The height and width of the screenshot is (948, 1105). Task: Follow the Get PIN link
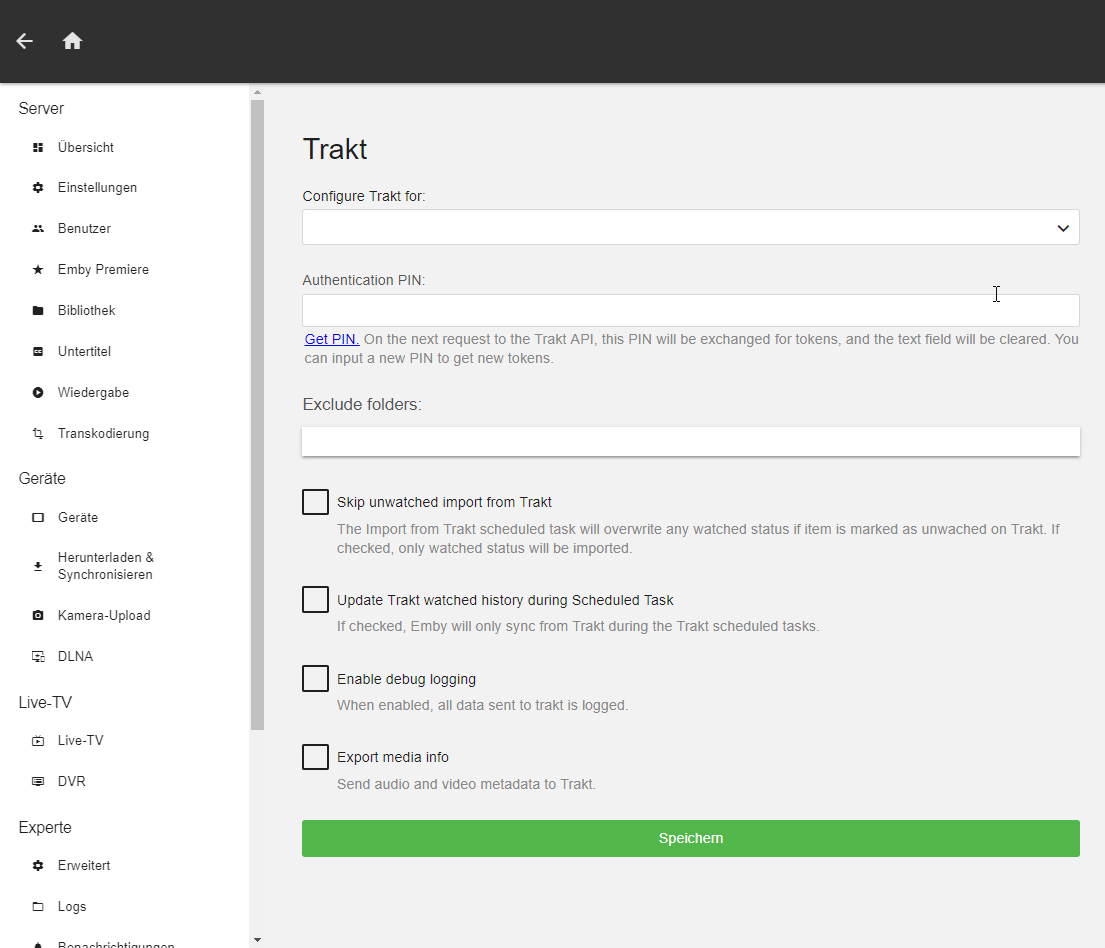[332, 339]
